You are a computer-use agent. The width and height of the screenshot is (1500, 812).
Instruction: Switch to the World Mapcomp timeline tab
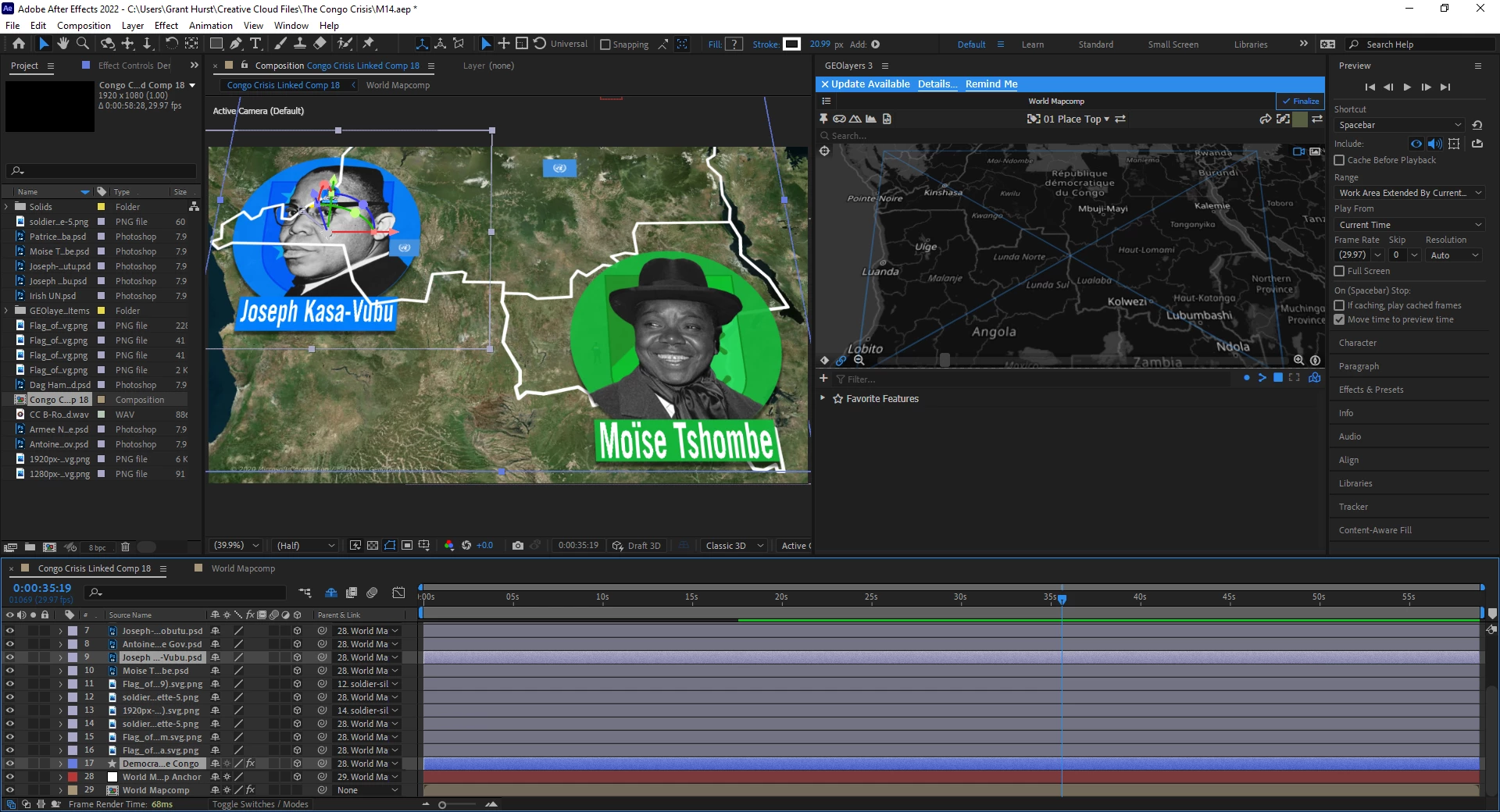point(243,568)
